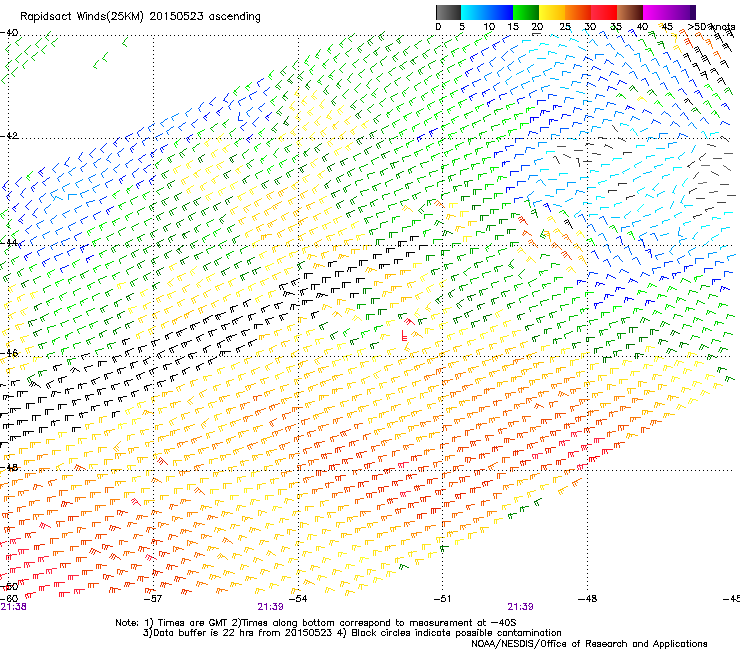
Task: Click the red 30-35 knots legend swatch
Action: [604, 12]
